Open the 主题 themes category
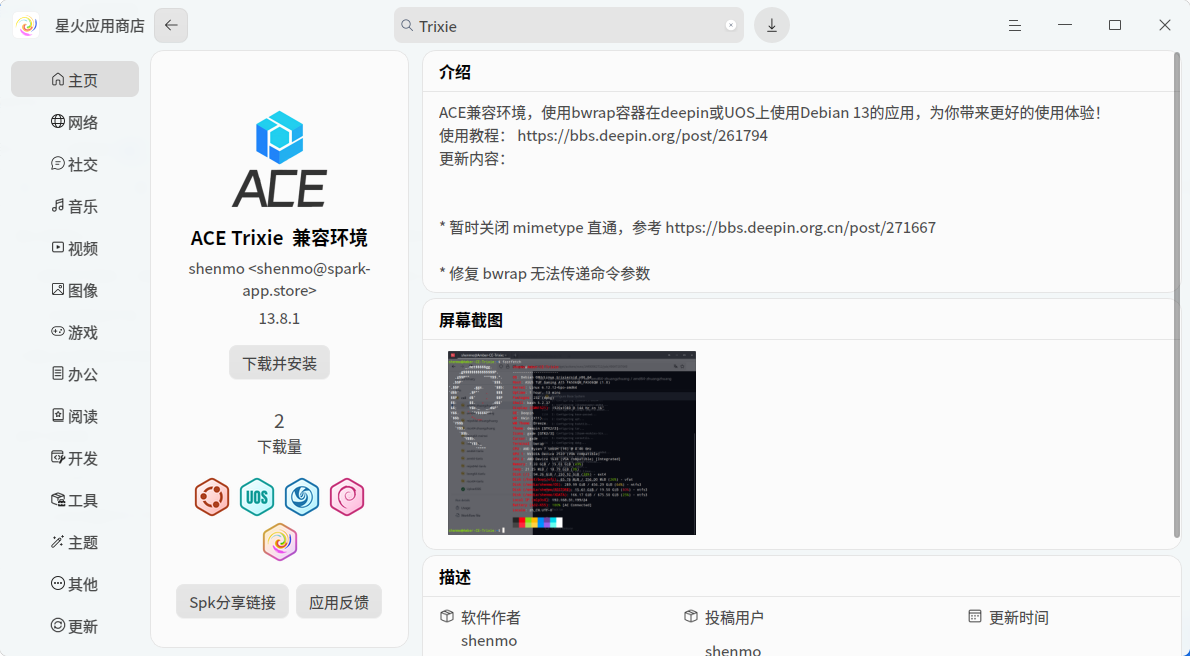 (x=74, y=542)
